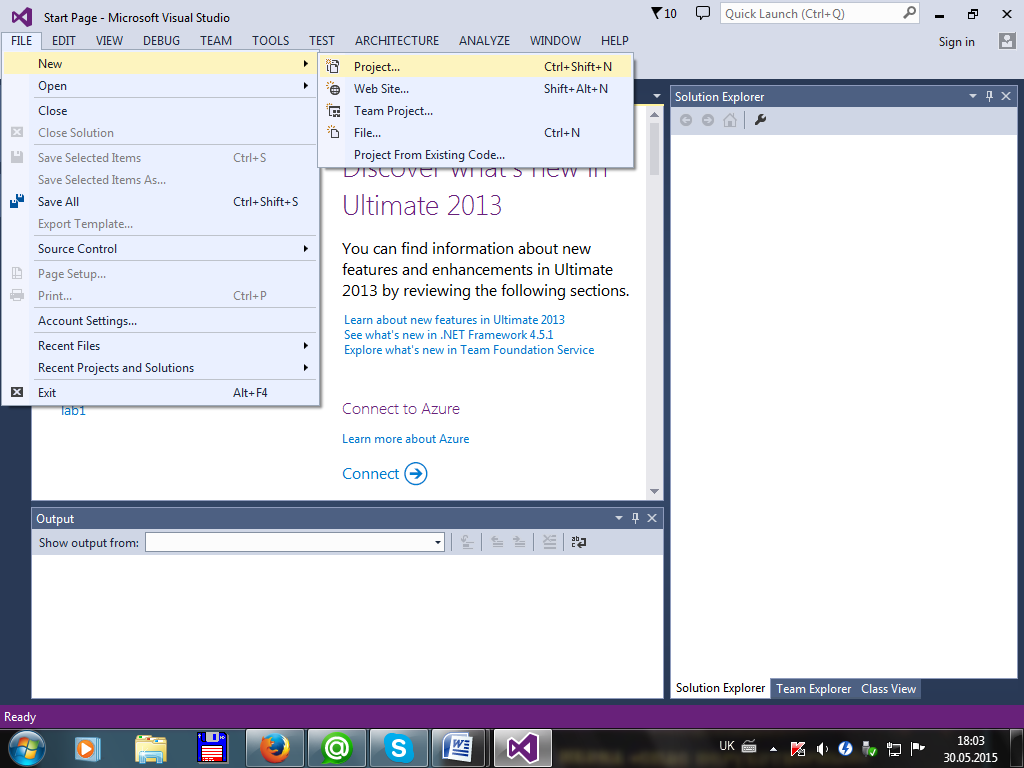The image size is (1024, 768).
Task: Click the clock showing 18:03
Action: (x=970, y=741)
